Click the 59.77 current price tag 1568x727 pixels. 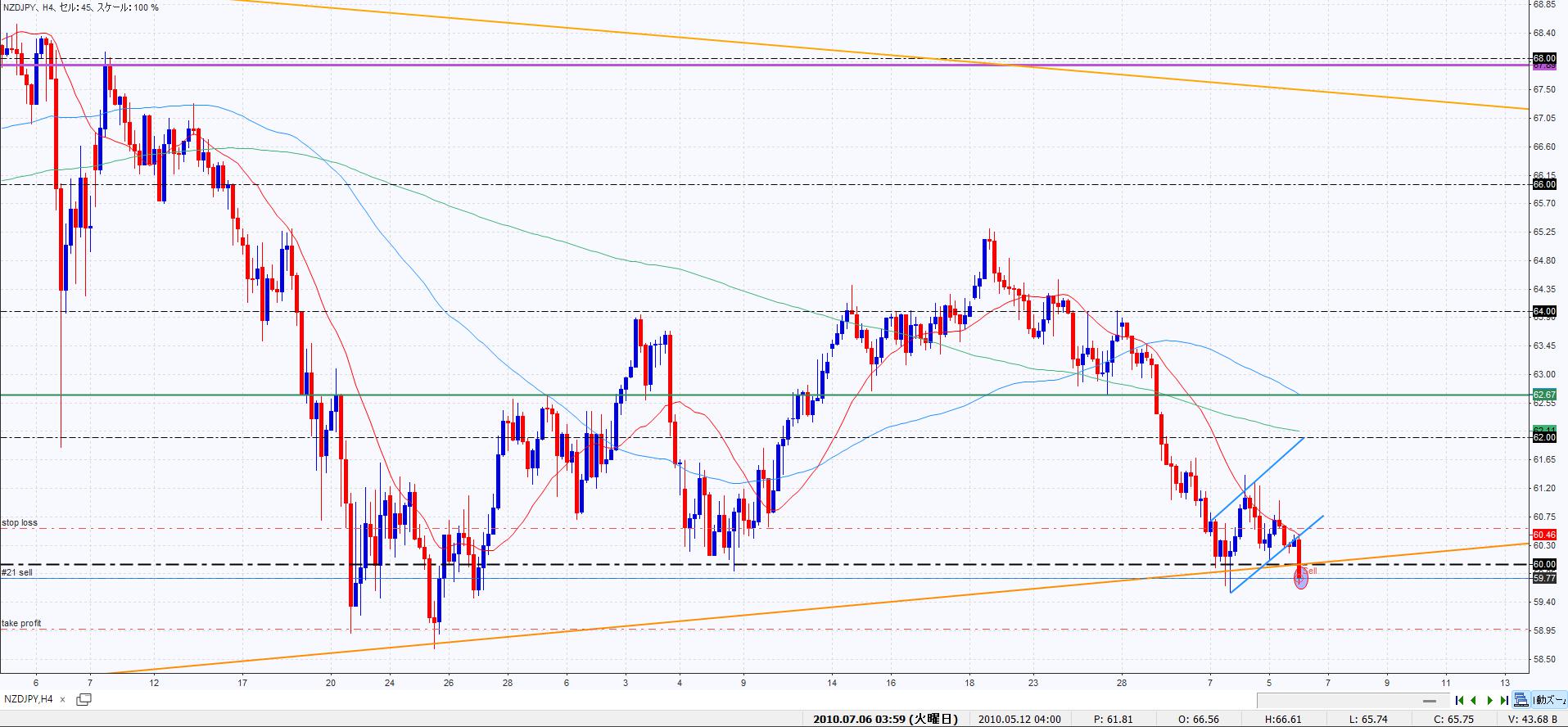[1543, 578]
